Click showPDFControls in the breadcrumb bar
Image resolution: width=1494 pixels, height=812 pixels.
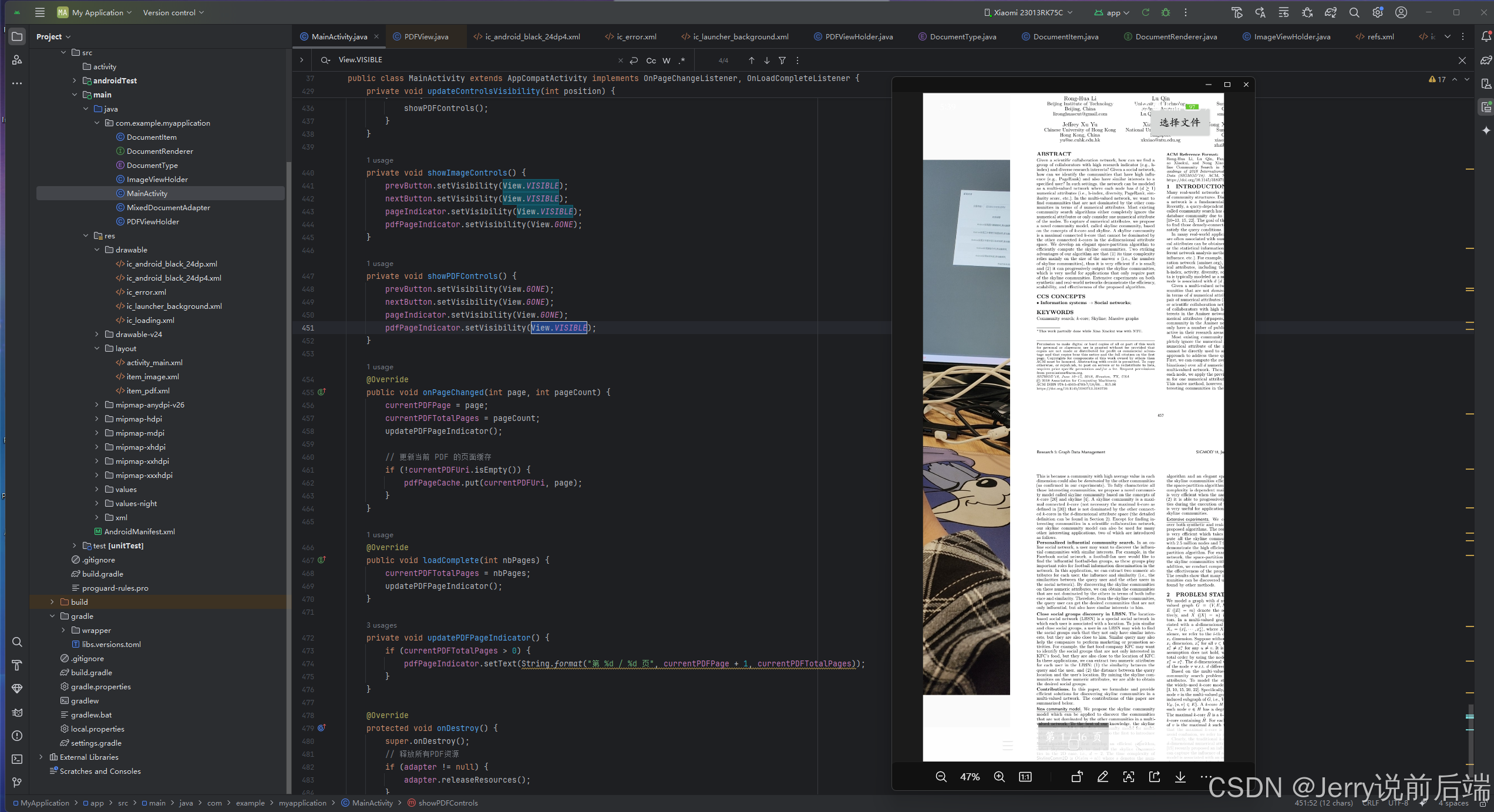(x=447, y=803)
